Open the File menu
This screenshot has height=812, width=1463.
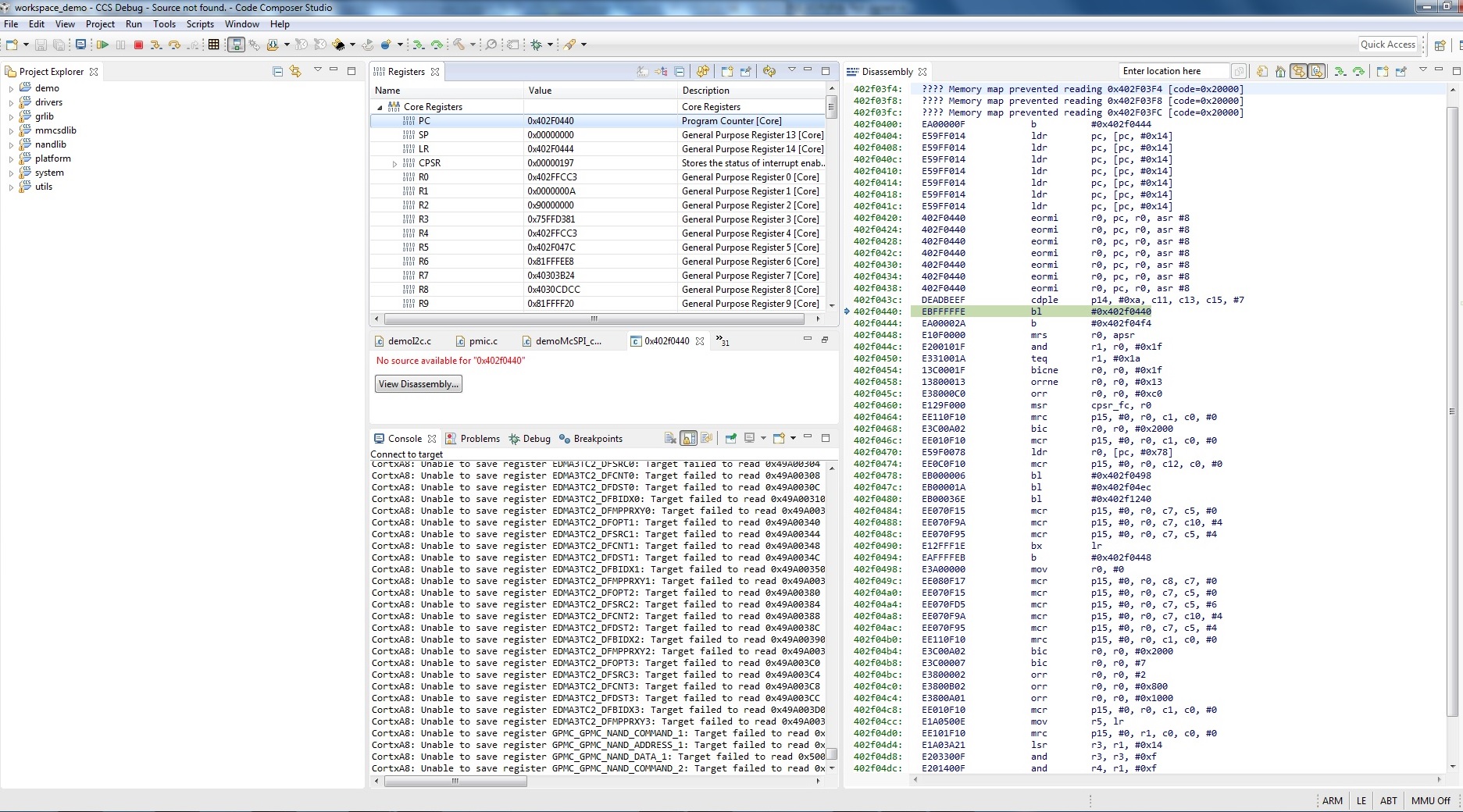click(11, 24)
